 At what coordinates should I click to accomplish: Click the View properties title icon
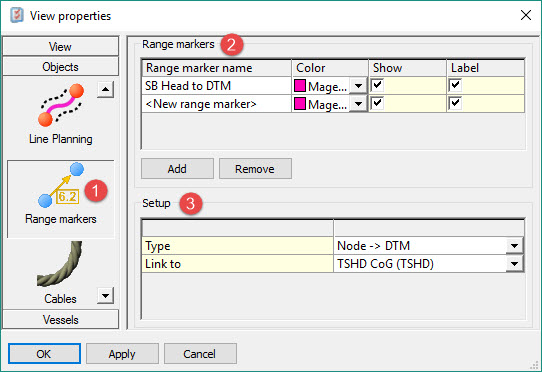click(x=17, y=16)
